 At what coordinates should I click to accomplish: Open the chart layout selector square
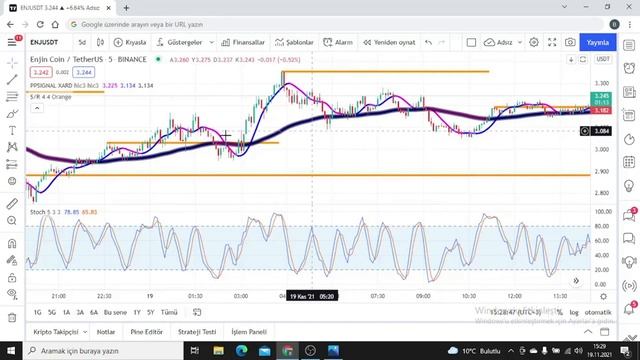pos(471,42)
